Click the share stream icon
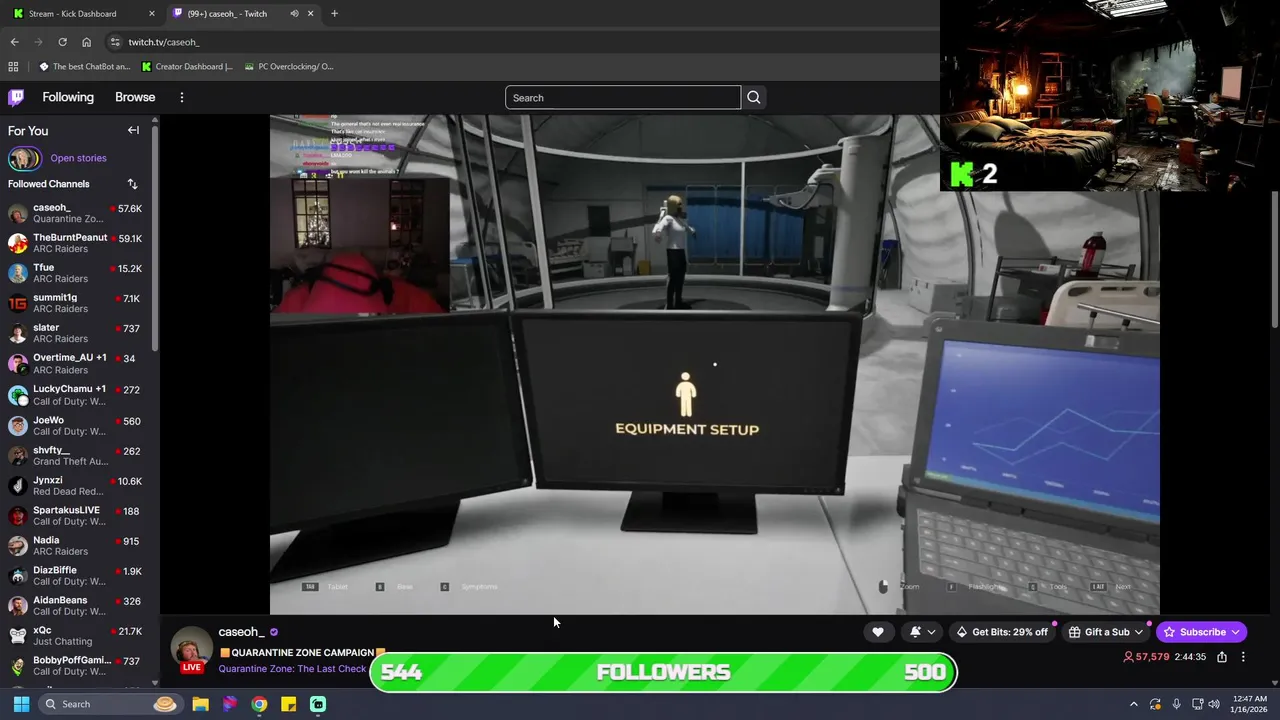The height and width of the screenshot is (720, 1280). pyautogui.click(x=1222, y=657)
